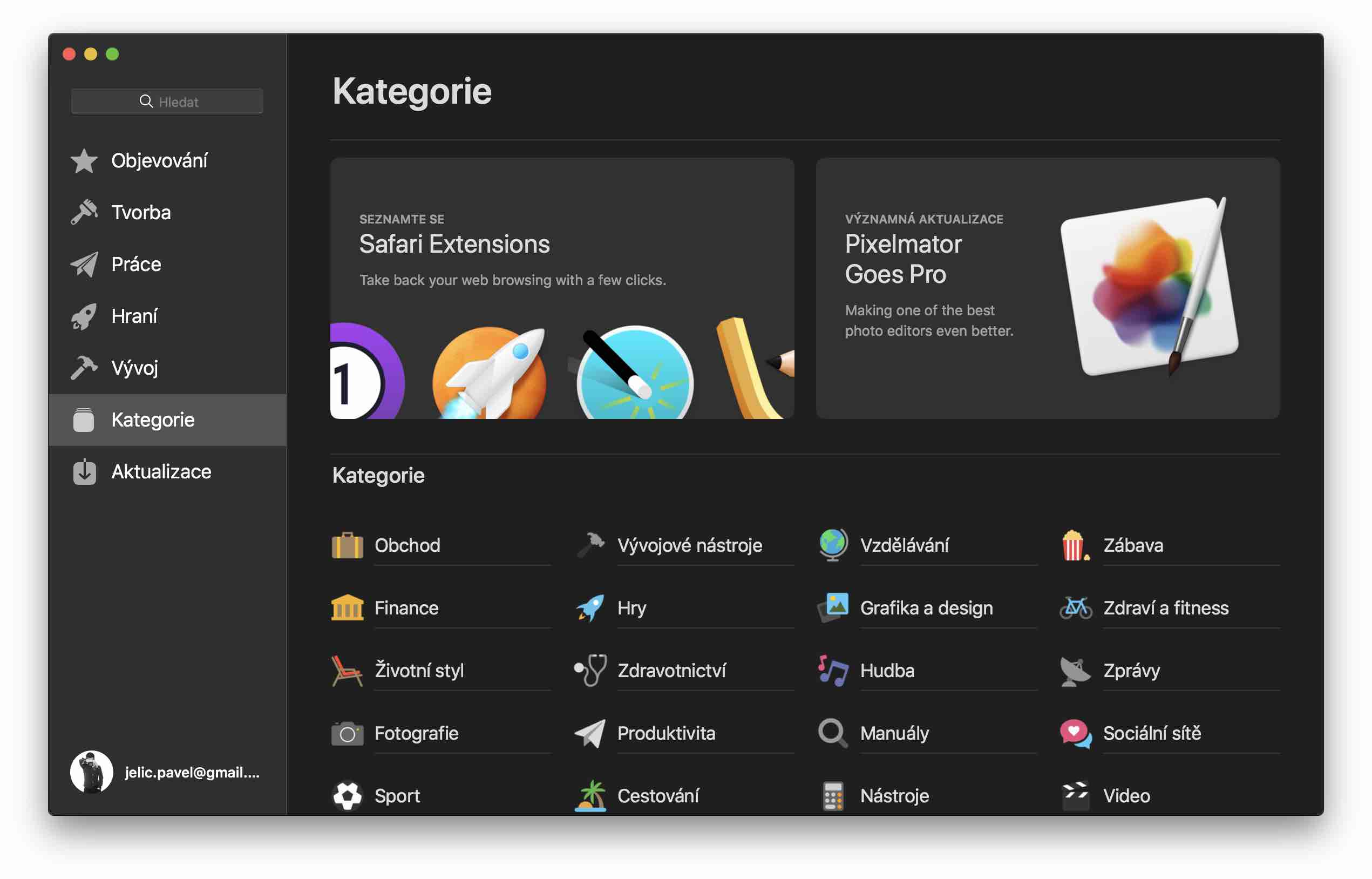
Task: Select the Fotografie camera icon
Action: [x=348, y=733]
